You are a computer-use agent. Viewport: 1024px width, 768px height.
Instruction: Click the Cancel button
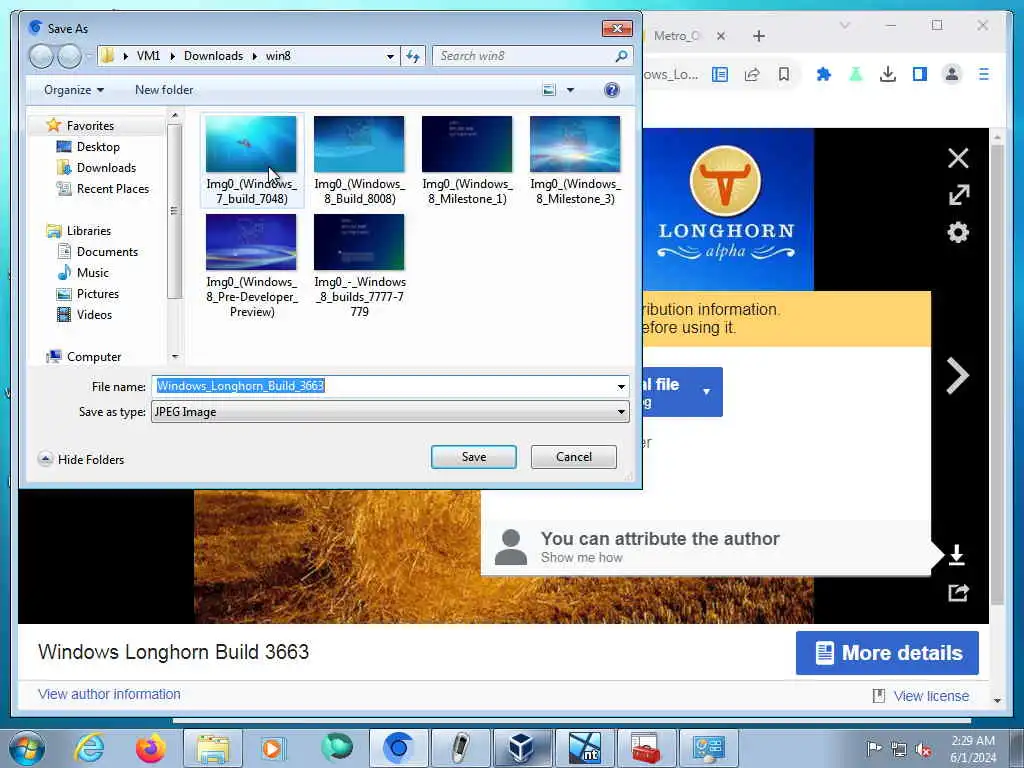tap(573, 457)
